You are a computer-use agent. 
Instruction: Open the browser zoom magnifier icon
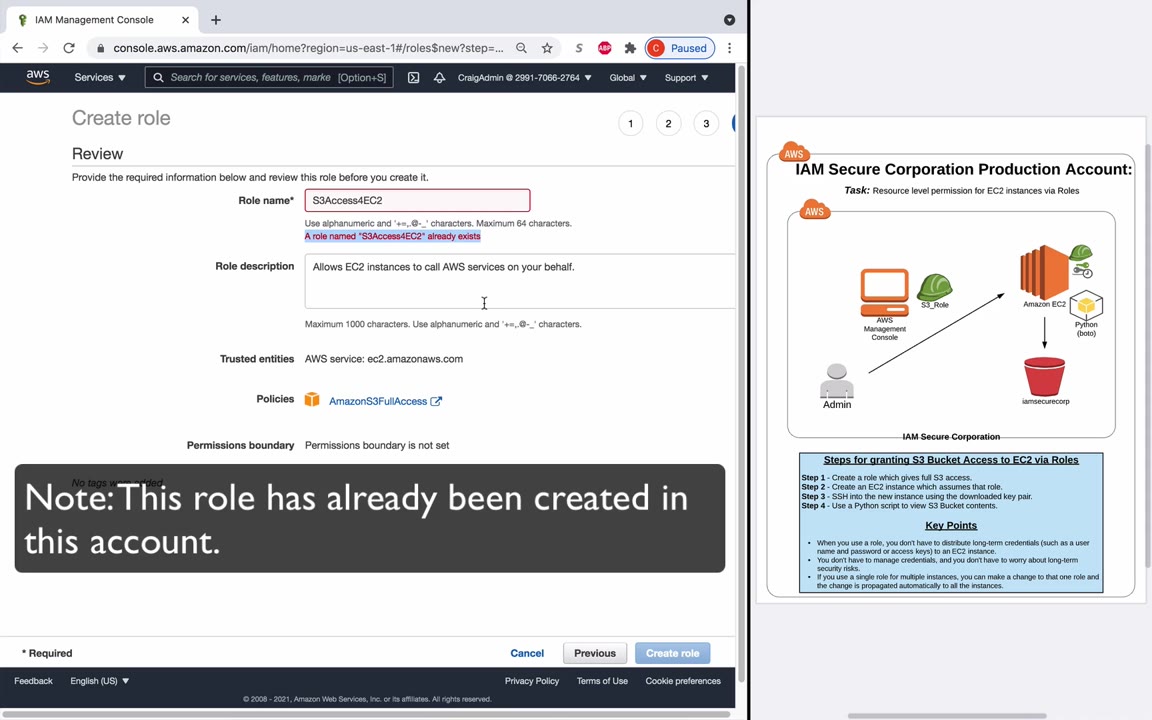[521, 48]
